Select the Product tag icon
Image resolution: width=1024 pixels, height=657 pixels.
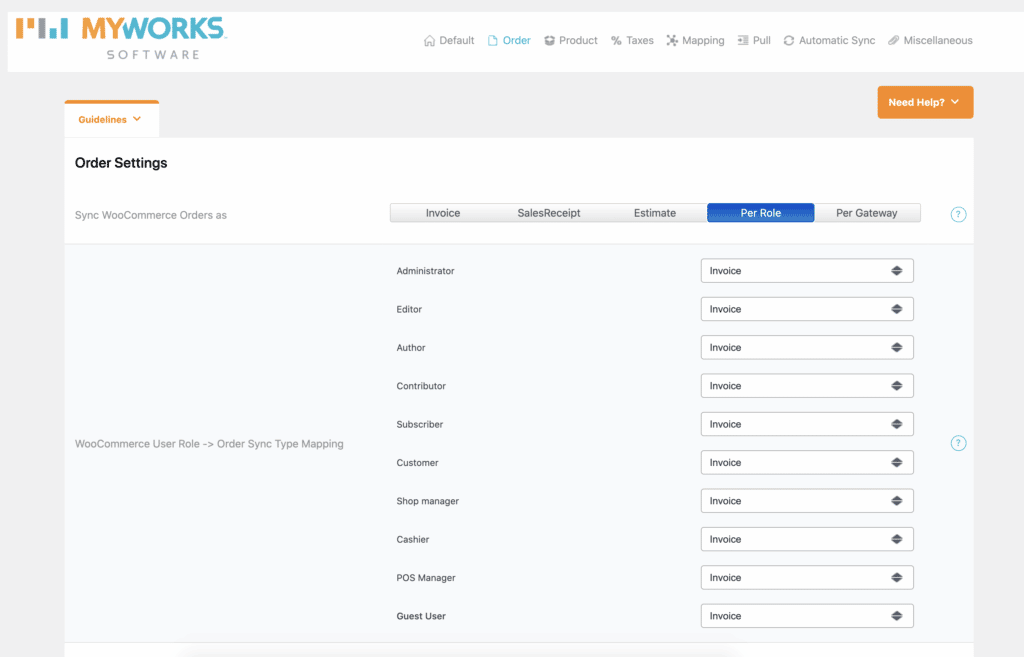(x=548, y=40)
